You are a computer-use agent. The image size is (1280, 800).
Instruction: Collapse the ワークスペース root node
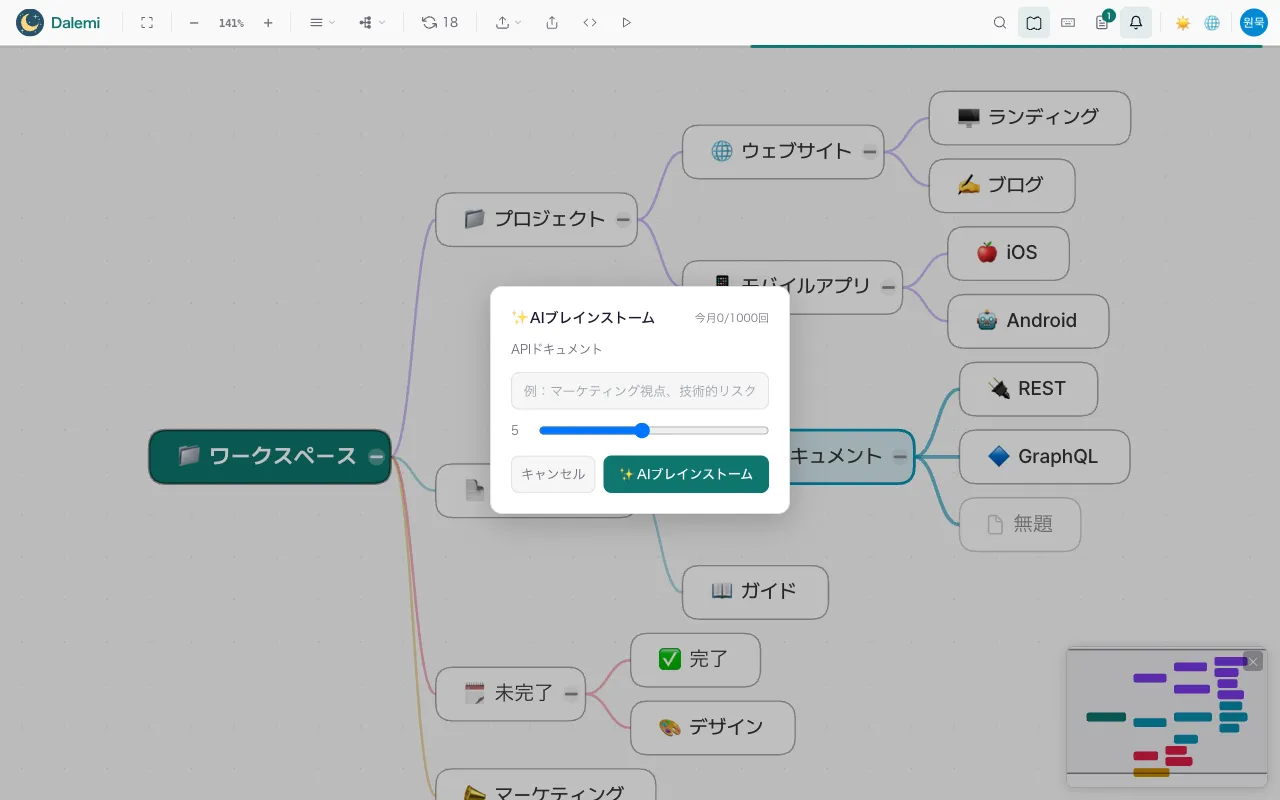[x=376, y=456]
